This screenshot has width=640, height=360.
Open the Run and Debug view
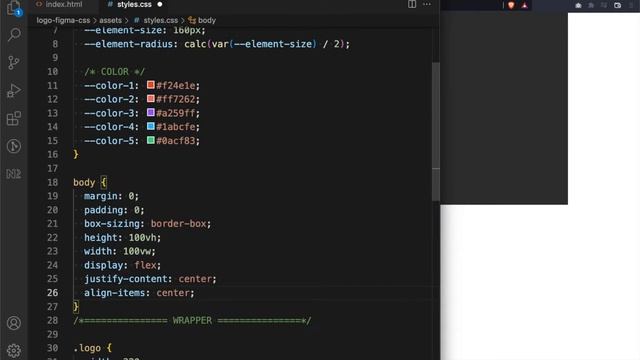tap(14, 90)
